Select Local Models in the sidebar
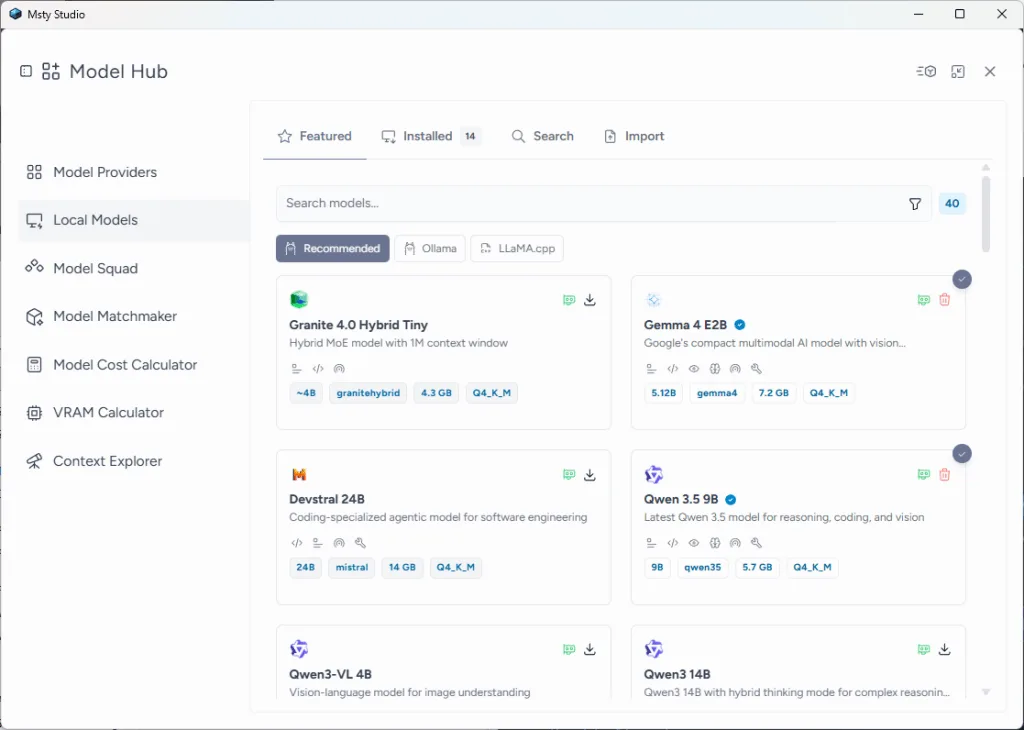 click(134, 220)
